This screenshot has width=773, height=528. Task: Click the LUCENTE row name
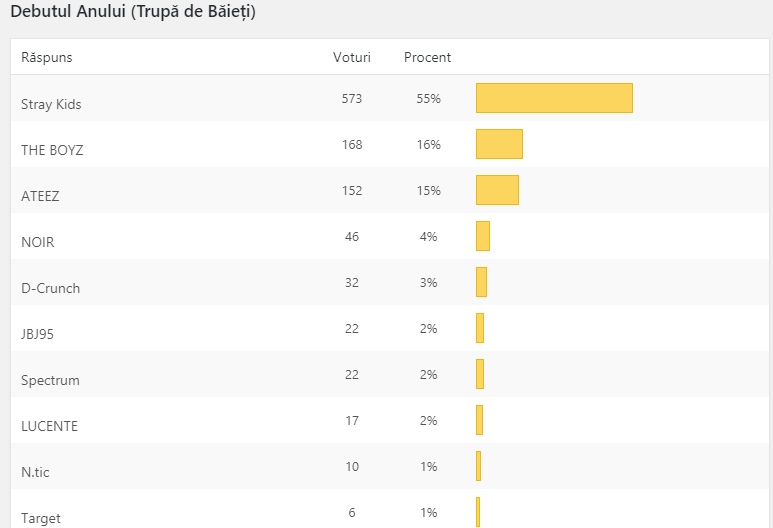pos(49,426)
